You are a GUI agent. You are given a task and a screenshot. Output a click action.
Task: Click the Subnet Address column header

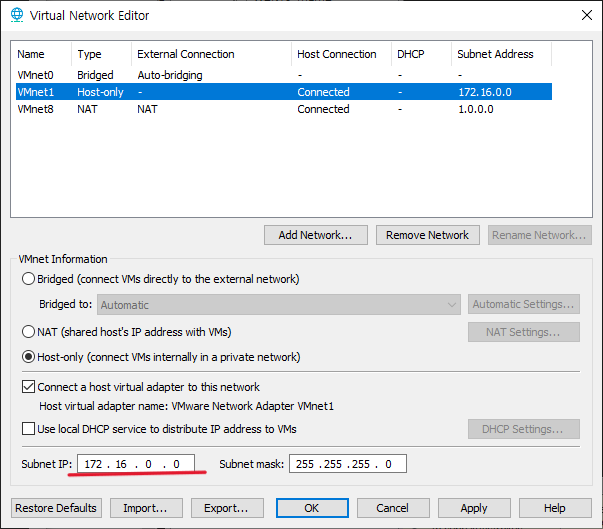click(x=501, y=54)
